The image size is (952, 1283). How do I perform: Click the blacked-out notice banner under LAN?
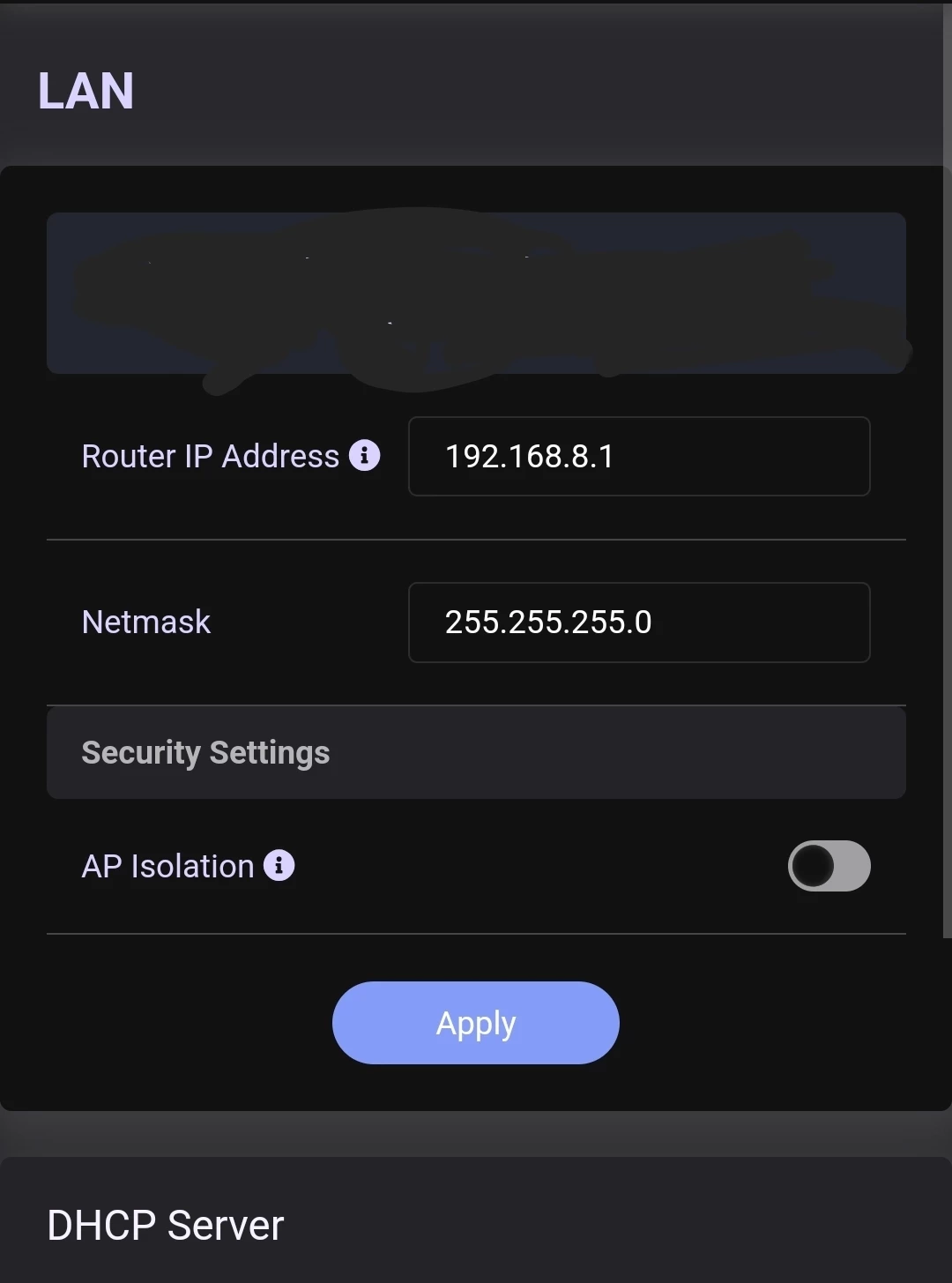476,293
